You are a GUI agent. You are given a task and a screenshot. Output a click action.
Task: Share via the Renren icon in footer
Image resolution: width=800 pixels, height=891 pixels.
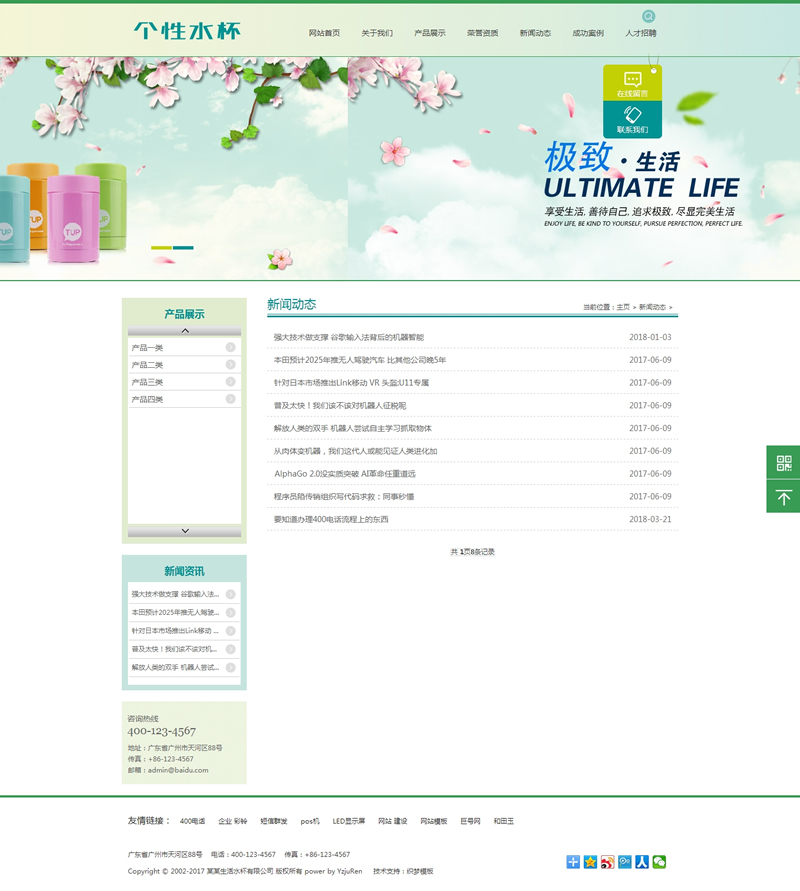pyautogui.click(x=642, y=862)
